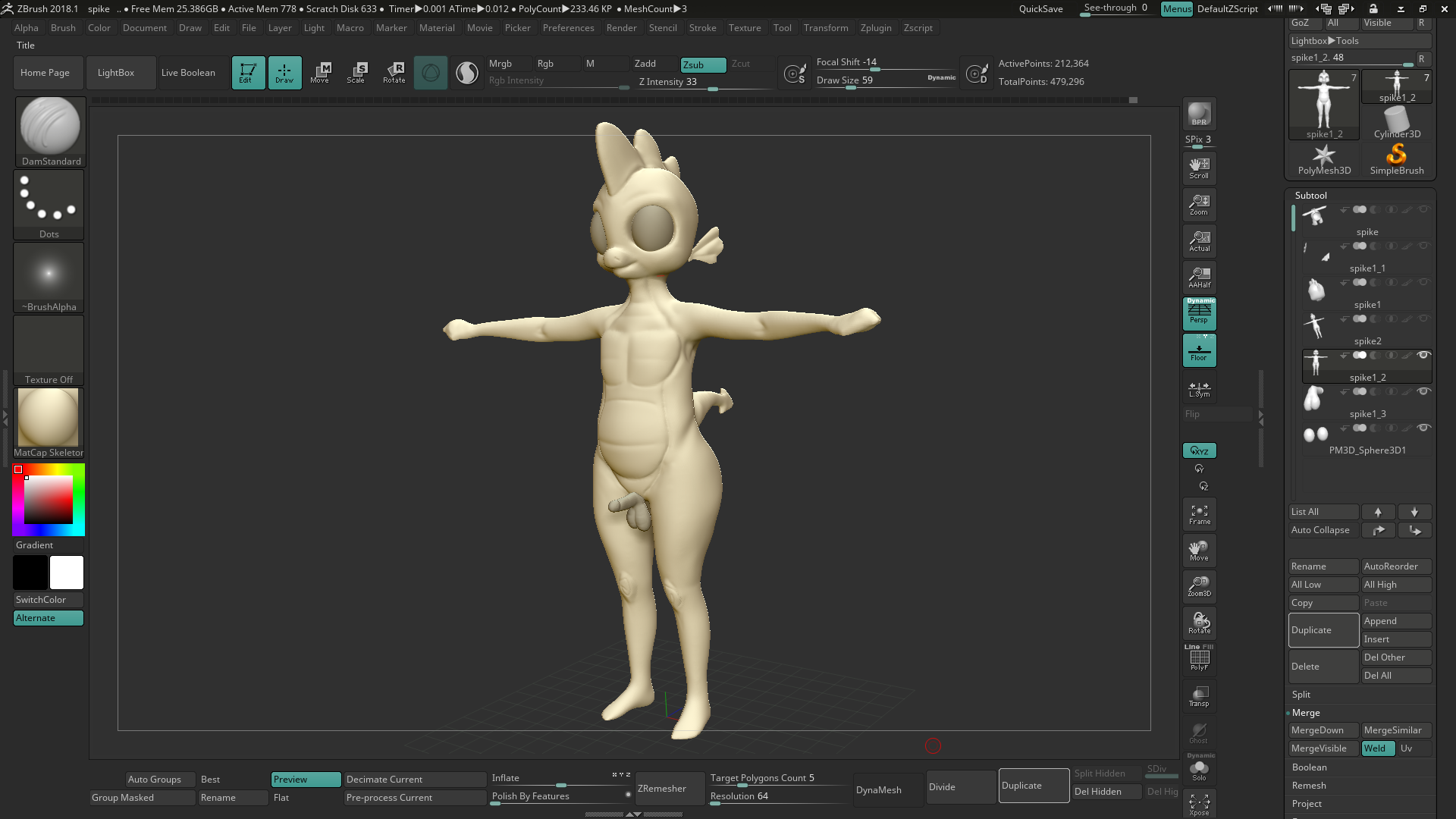Select the MatCap Skeleton material thumbnail

[x=49, y=418]
